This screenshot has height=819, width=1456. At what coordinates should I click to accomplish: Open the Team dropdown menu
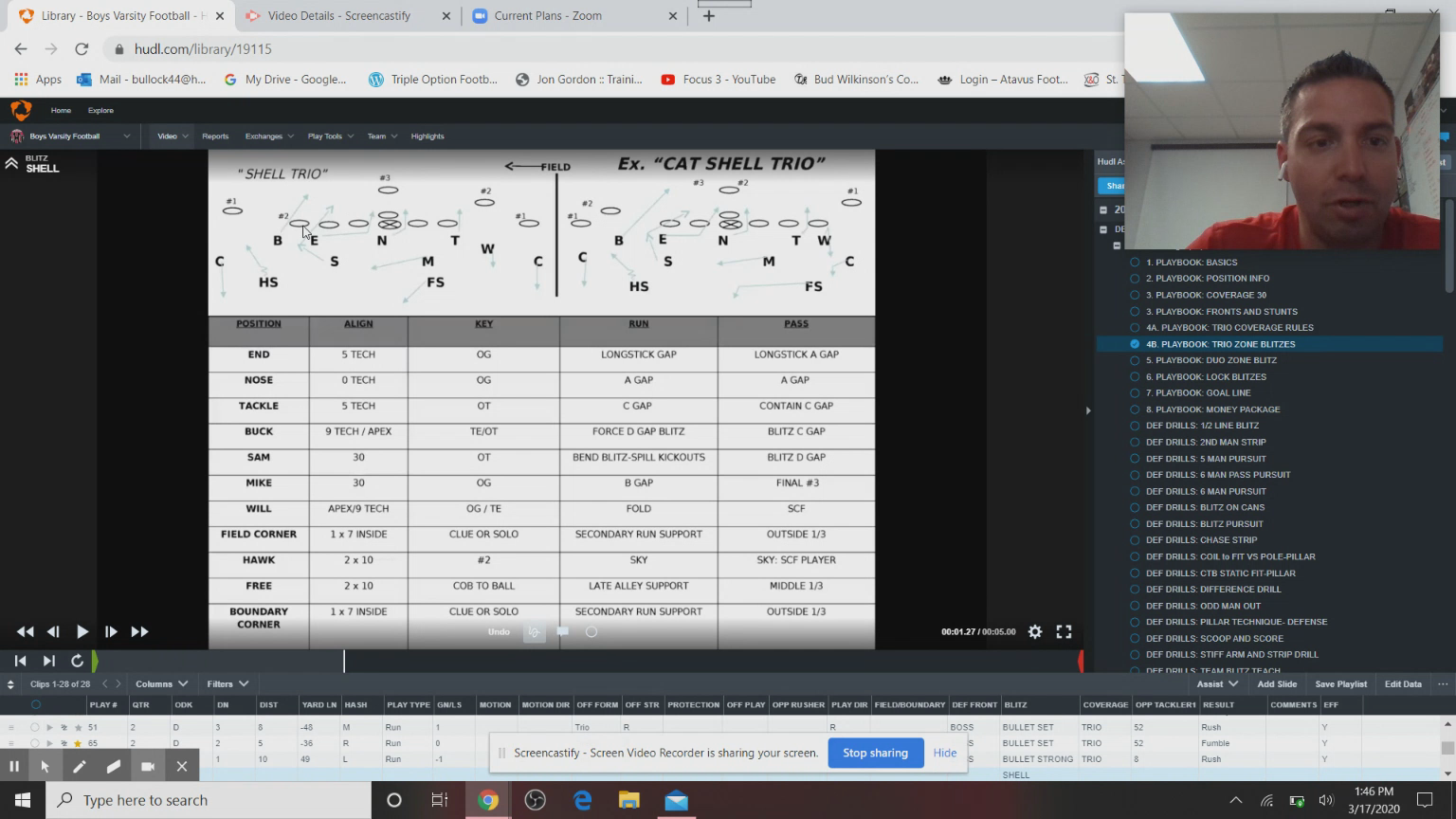382,136
